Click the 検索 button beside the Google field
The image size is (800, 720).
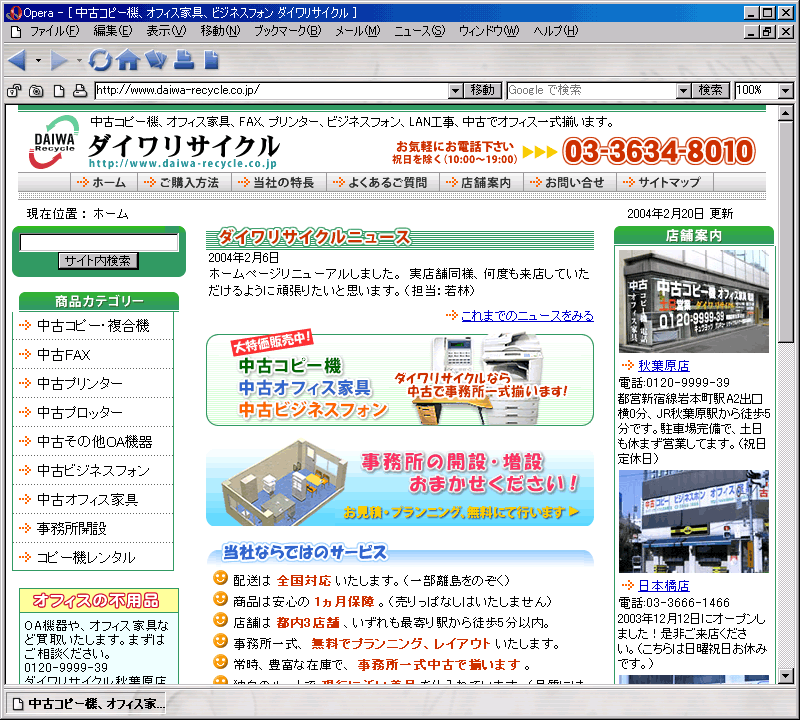[711, 91]
